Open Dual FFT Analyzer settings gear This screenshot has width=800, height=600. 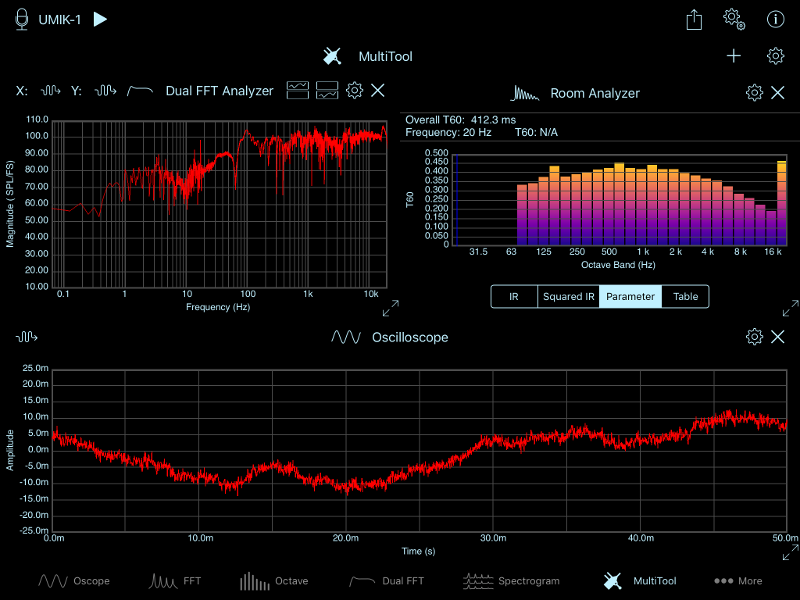(x=354, y=91)
